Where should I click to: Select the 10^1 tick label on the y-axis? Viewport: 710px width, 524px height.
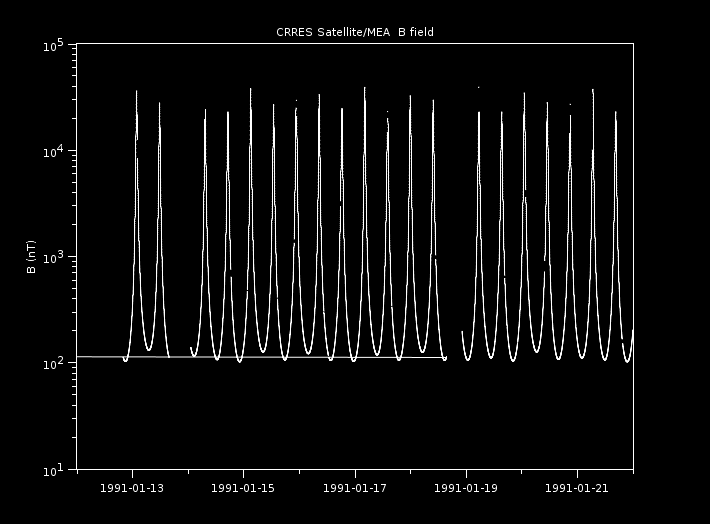[x=54, y=468]
